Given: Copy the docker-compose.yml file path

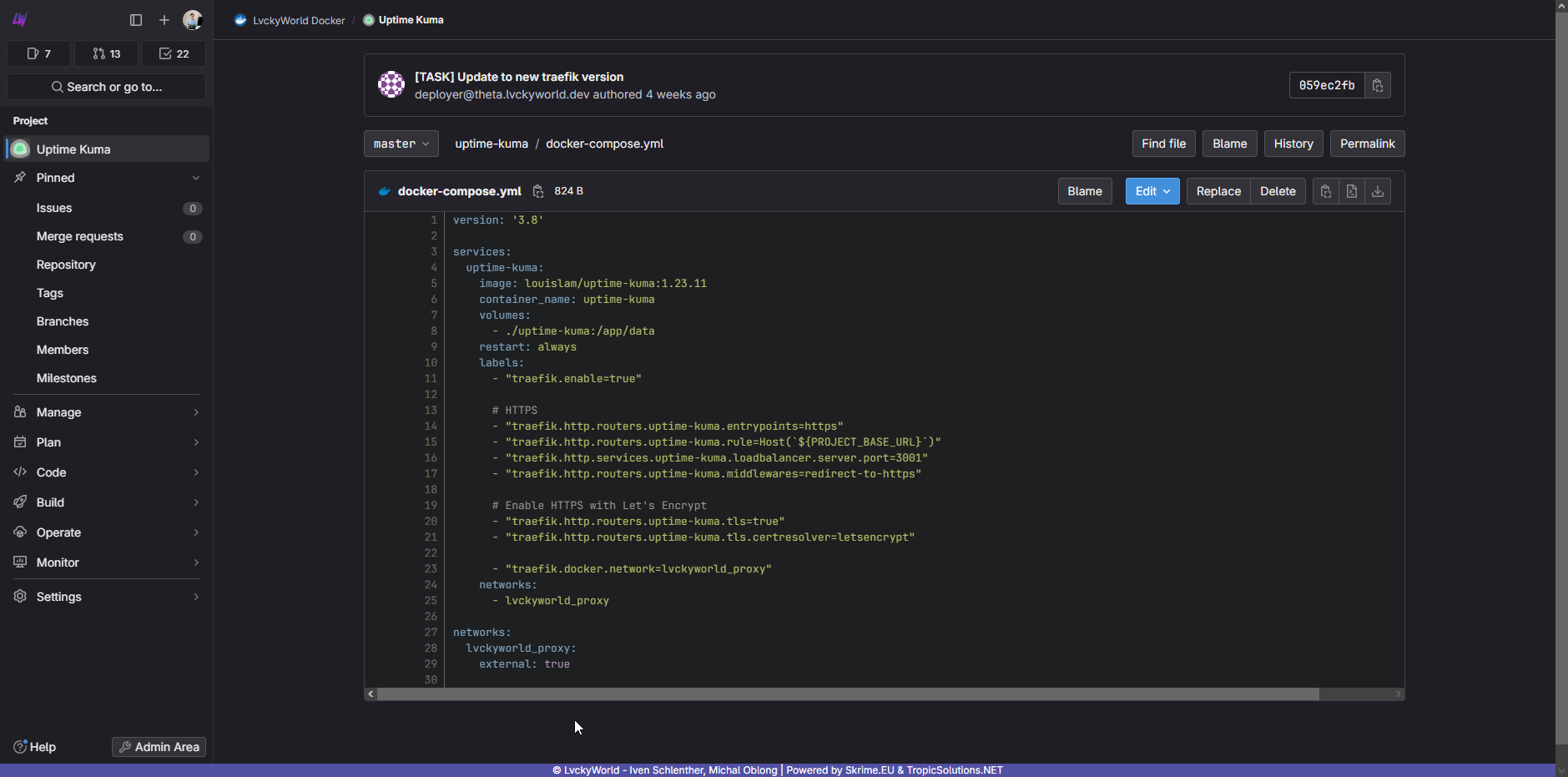Looking at the screenshot, I should click(x=538, y=191).
